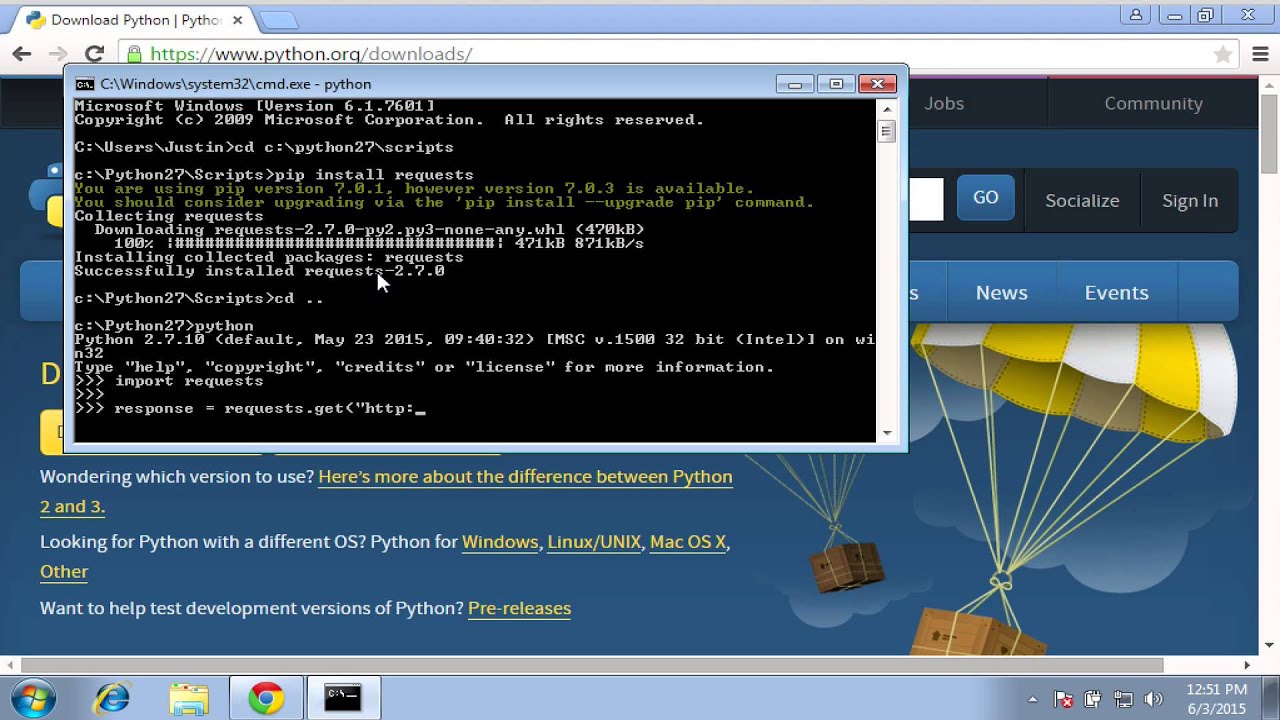Click the green padlock security icon

133,54
